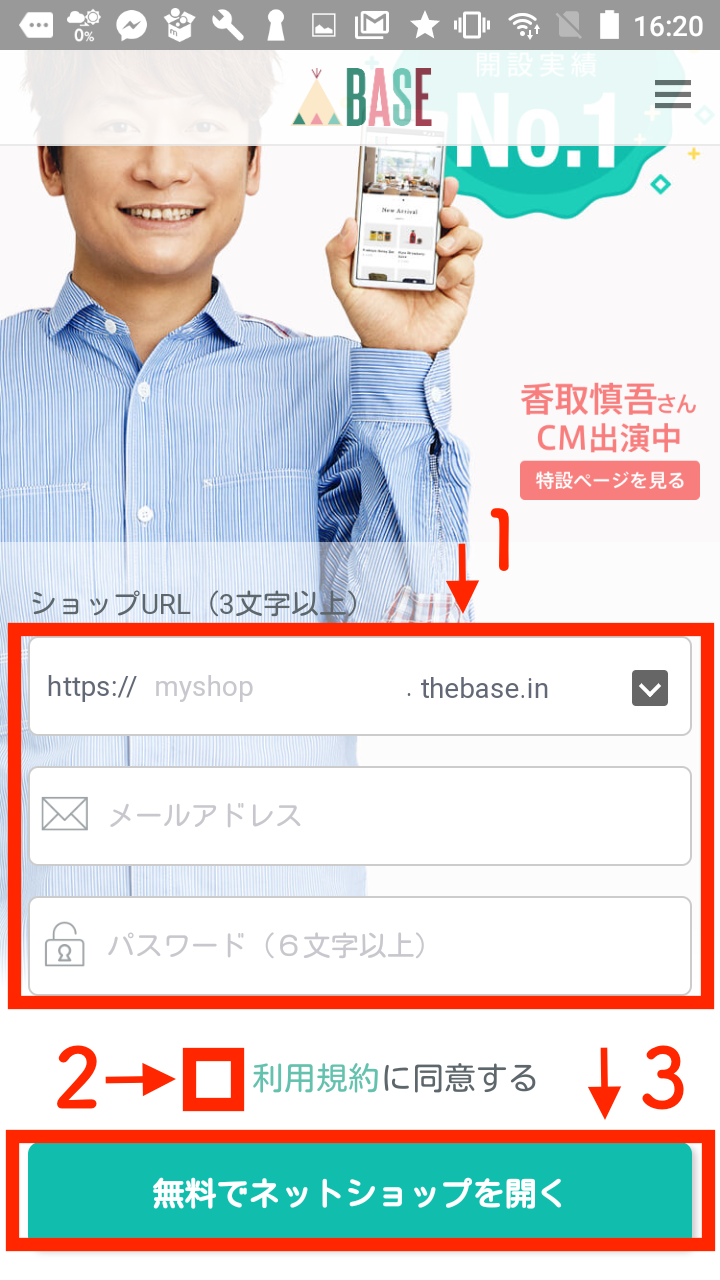
Task: Focus the メールアドレス input field
Action: click(x=360, y=815)
